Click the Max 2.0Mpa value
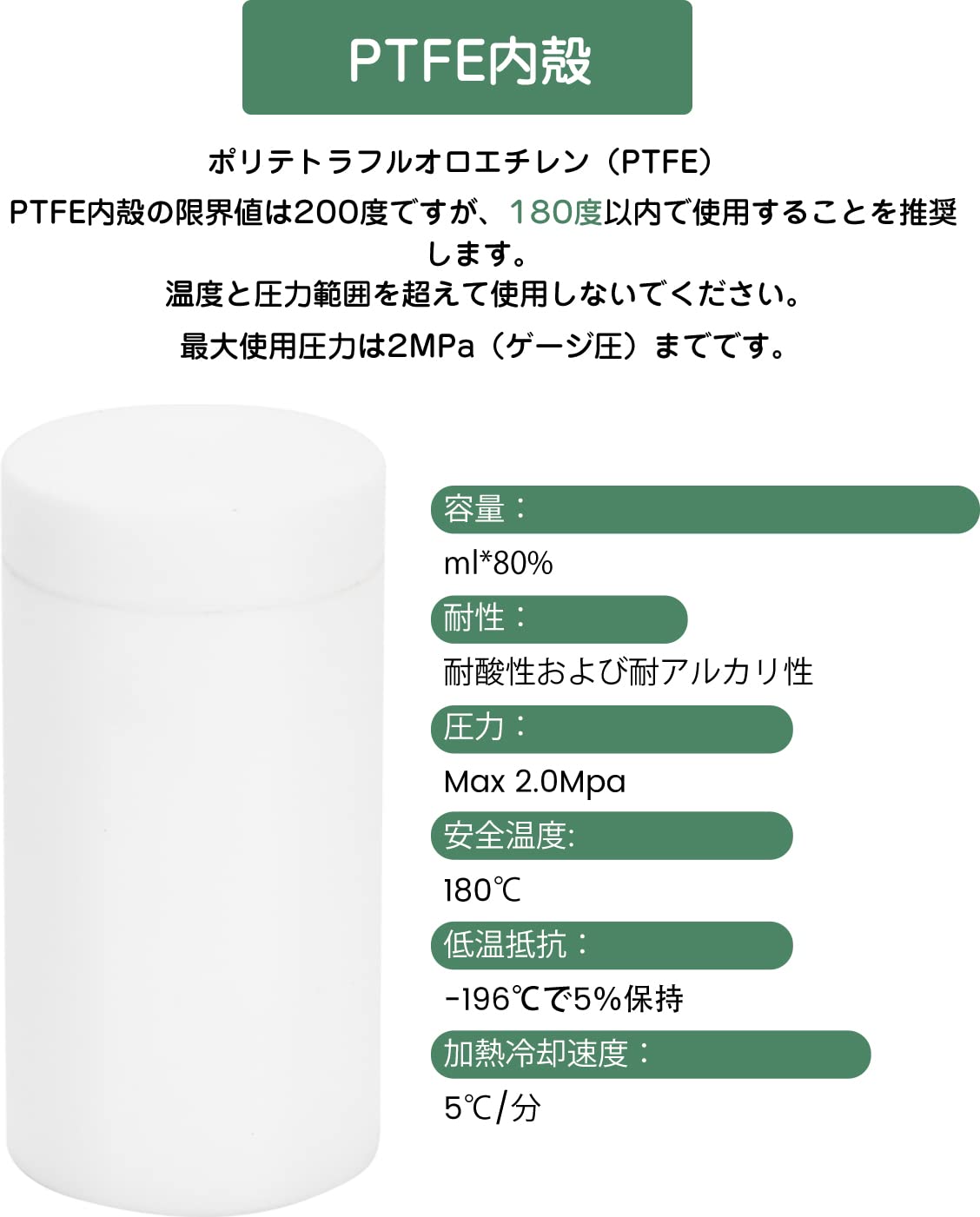 [534, 782]
